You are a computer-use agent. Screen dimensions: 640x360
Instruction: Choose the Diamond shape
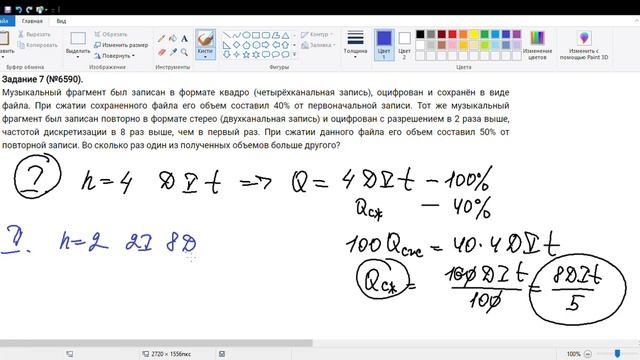pos(236,45)
